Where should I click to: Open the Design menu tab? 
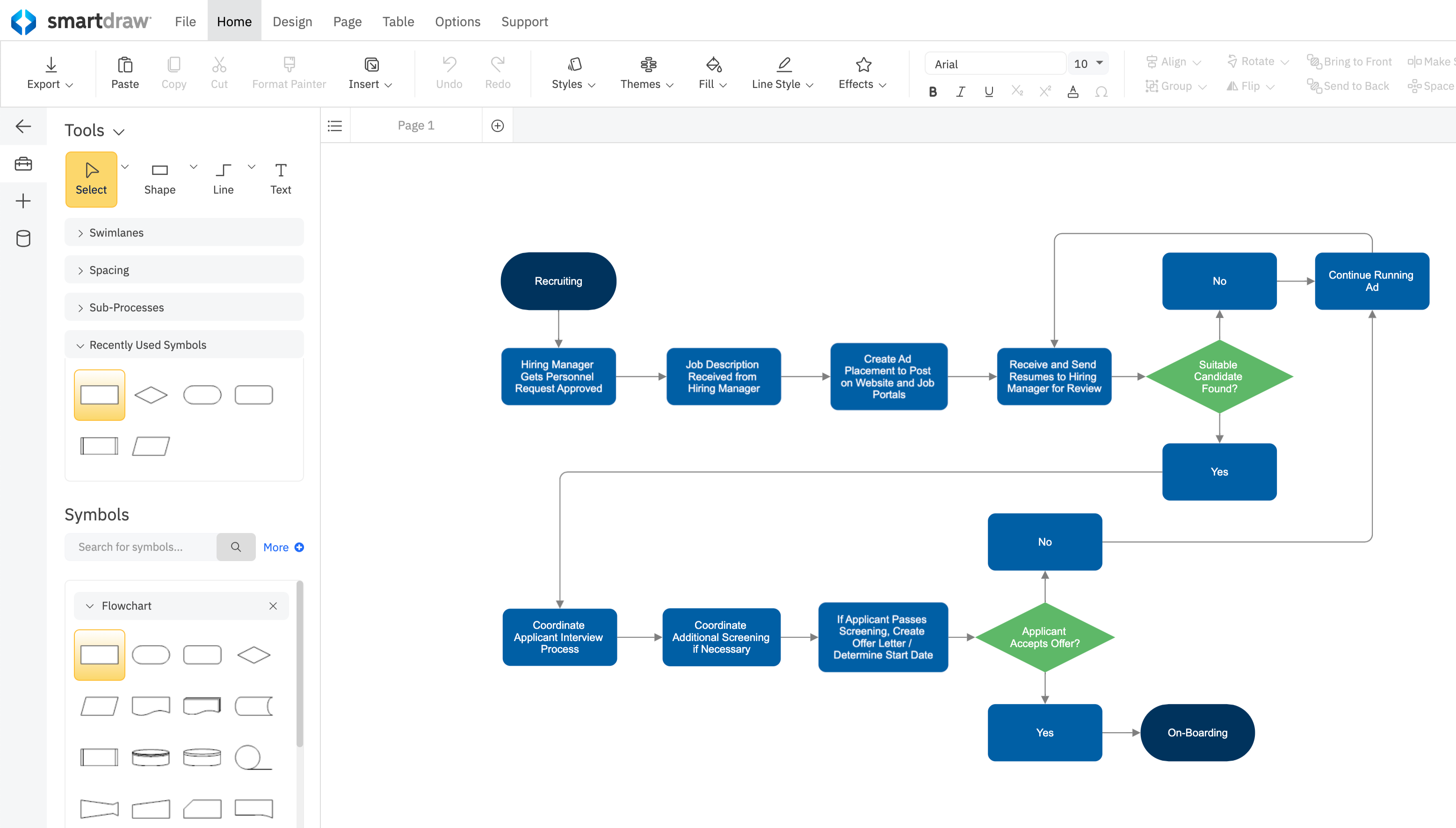tap(292, 22)
